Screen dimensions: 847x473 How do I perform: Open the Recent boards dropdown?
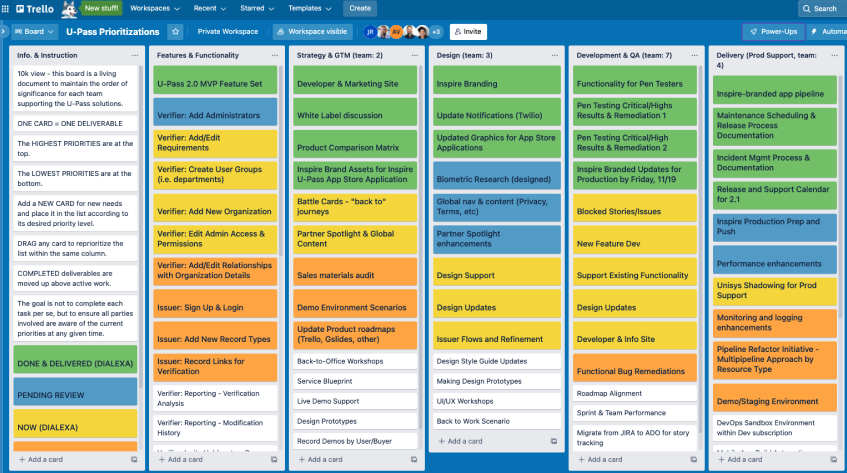(x=210, y=9)
